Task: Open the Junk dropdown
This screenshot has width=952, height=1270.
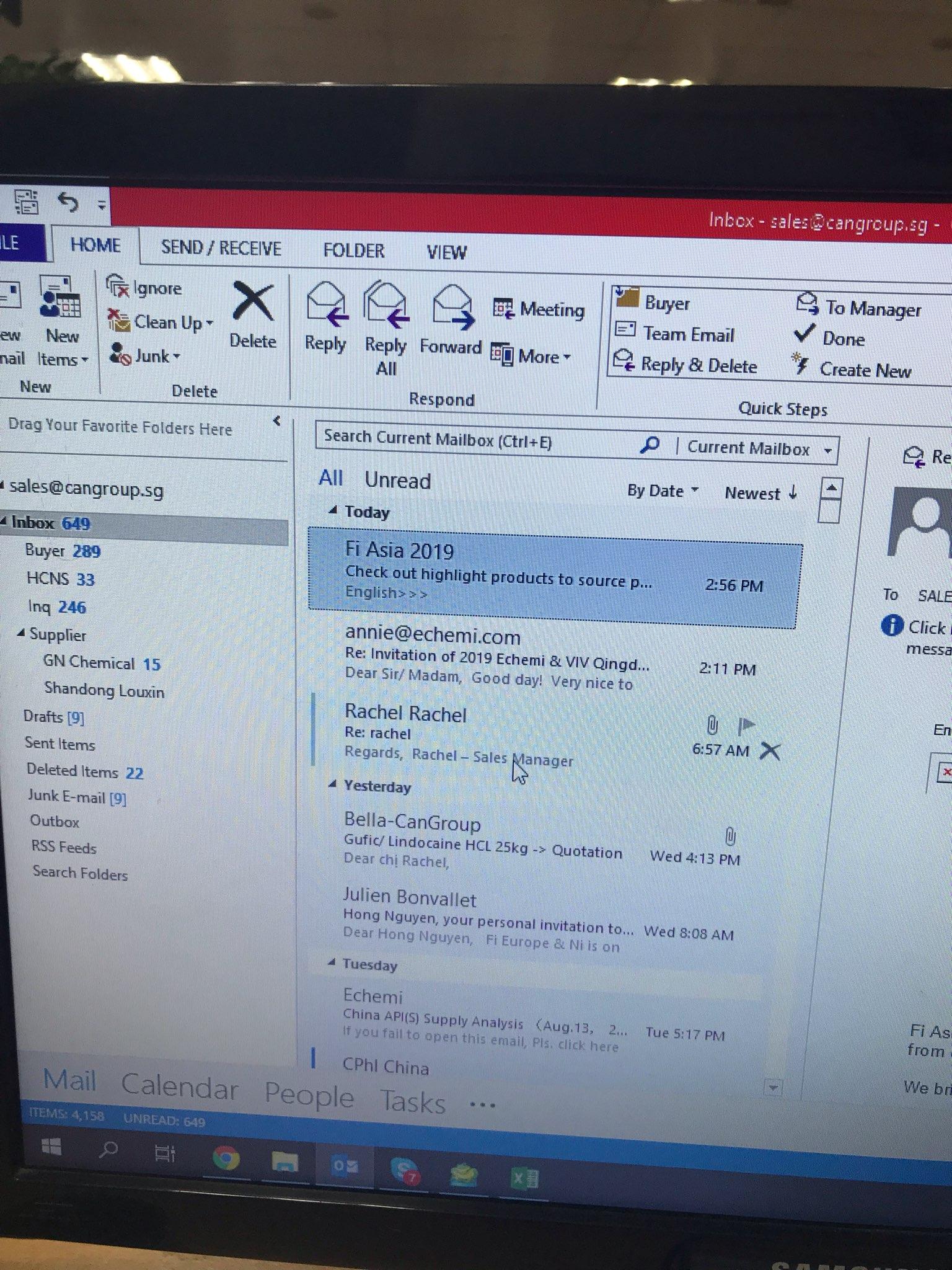Action: pos(145,355)
